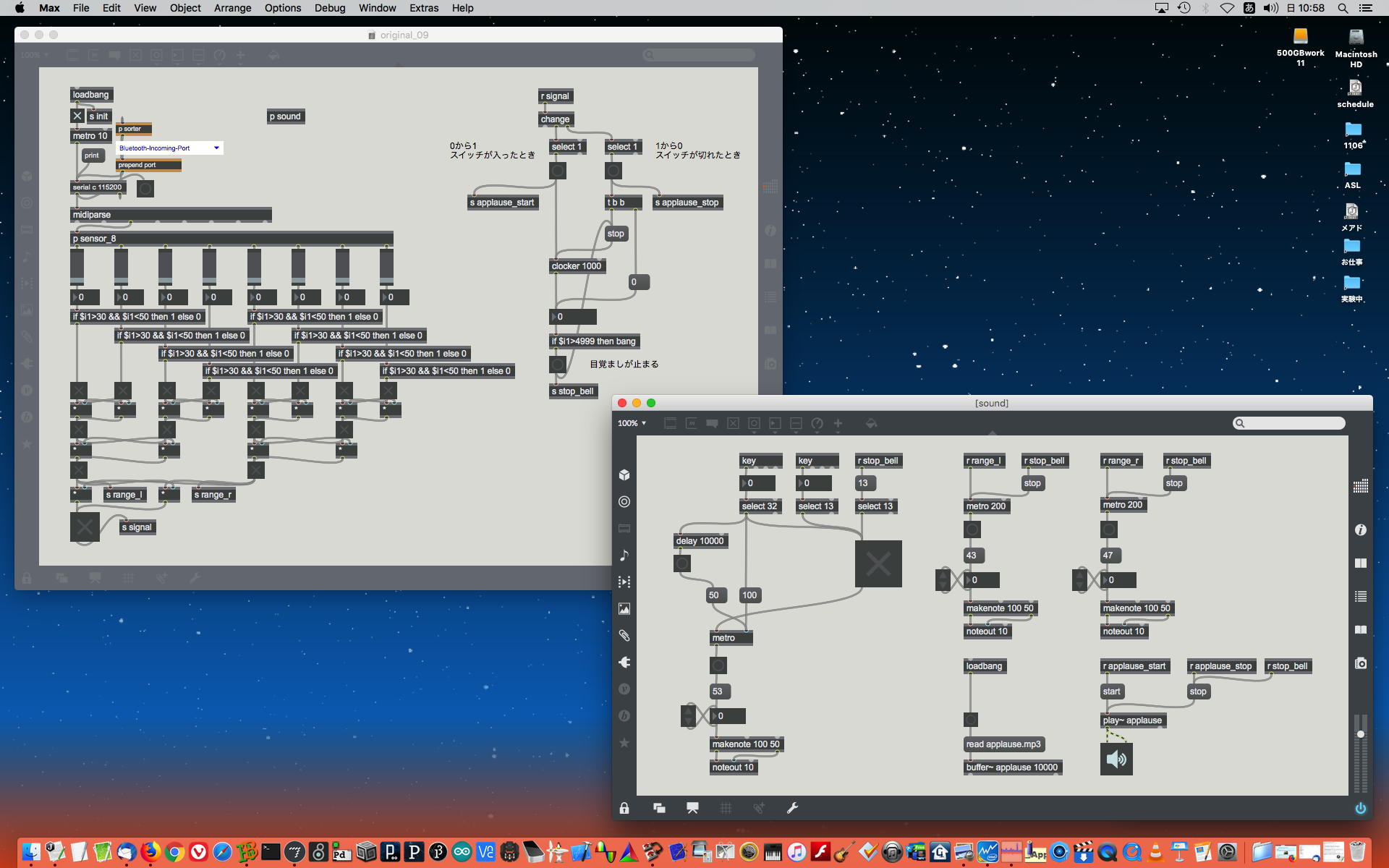This screenshot has width=1389, height=868.
Task: Toggle the large X toggle above s signal
Action: [85, 527]
